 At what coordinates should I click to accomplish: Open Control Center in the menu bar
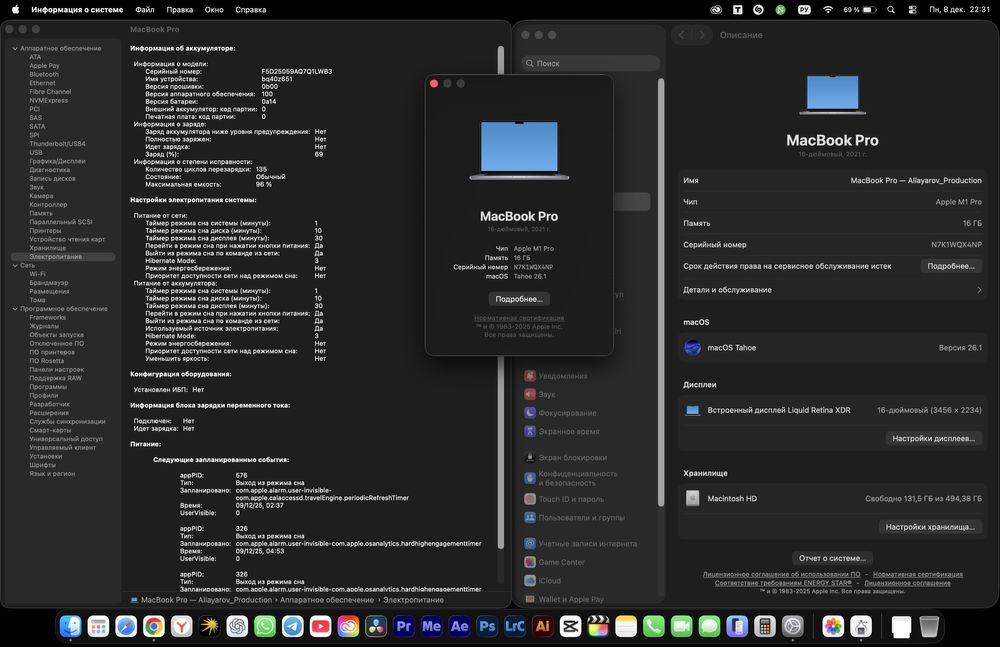point(913,10)
